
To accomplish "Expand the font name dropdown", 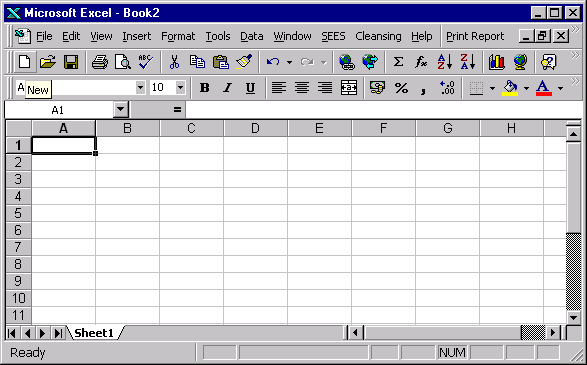I will 140,88.
